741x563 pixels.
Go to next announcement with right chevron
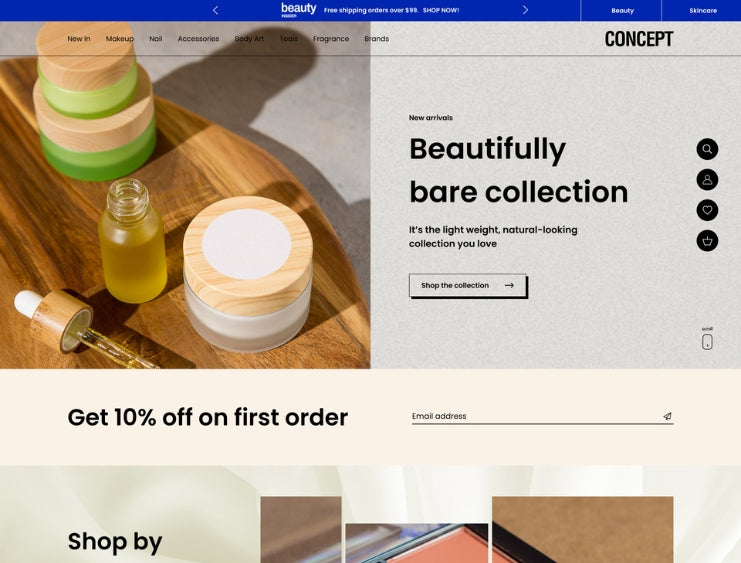point(525,10)
